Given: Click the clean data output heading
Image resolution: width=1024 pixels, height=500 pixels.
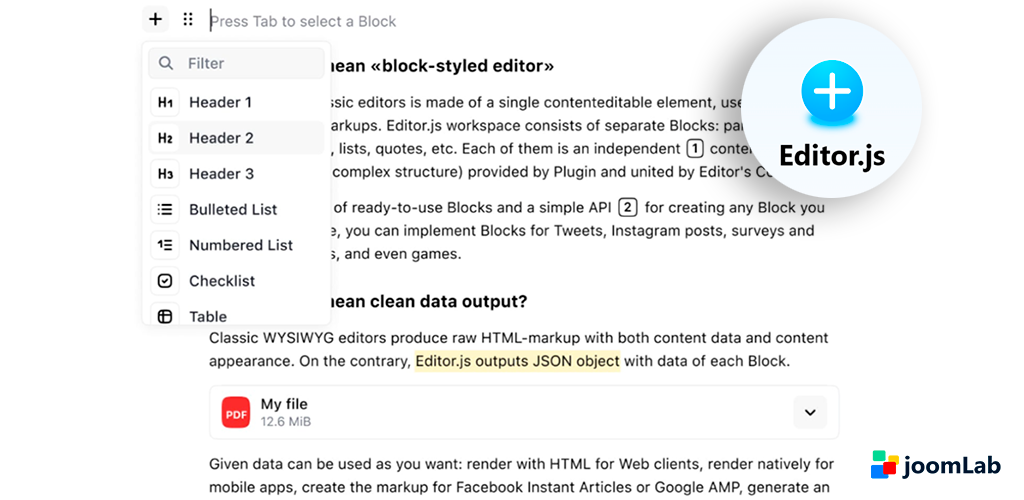Looking at the screenshot, I should point(429,302).
